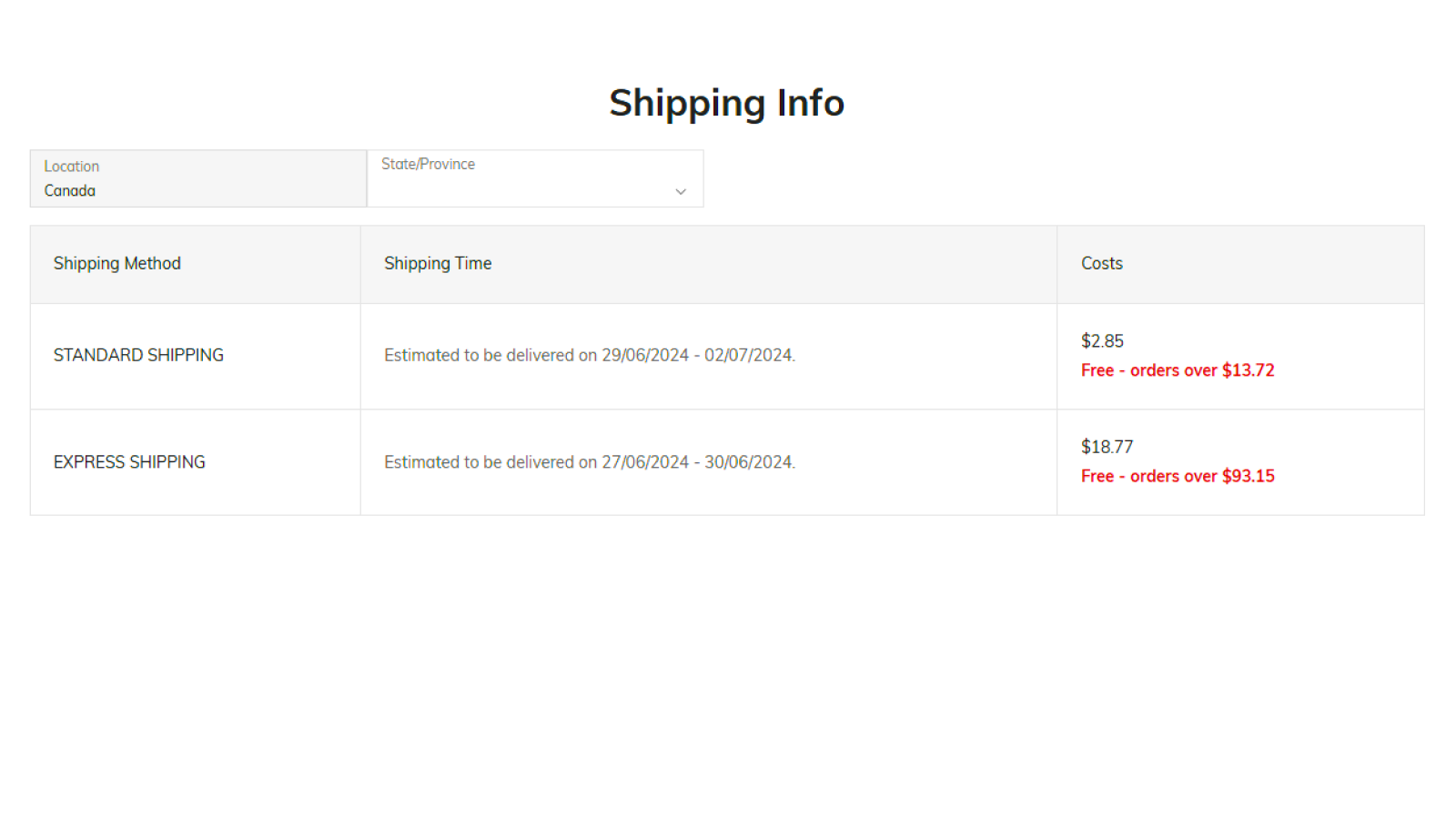Screen dimensions: 1456x819
Task: Click the $2.85 standard shipping cost
Action: (x=1102, y=341)
